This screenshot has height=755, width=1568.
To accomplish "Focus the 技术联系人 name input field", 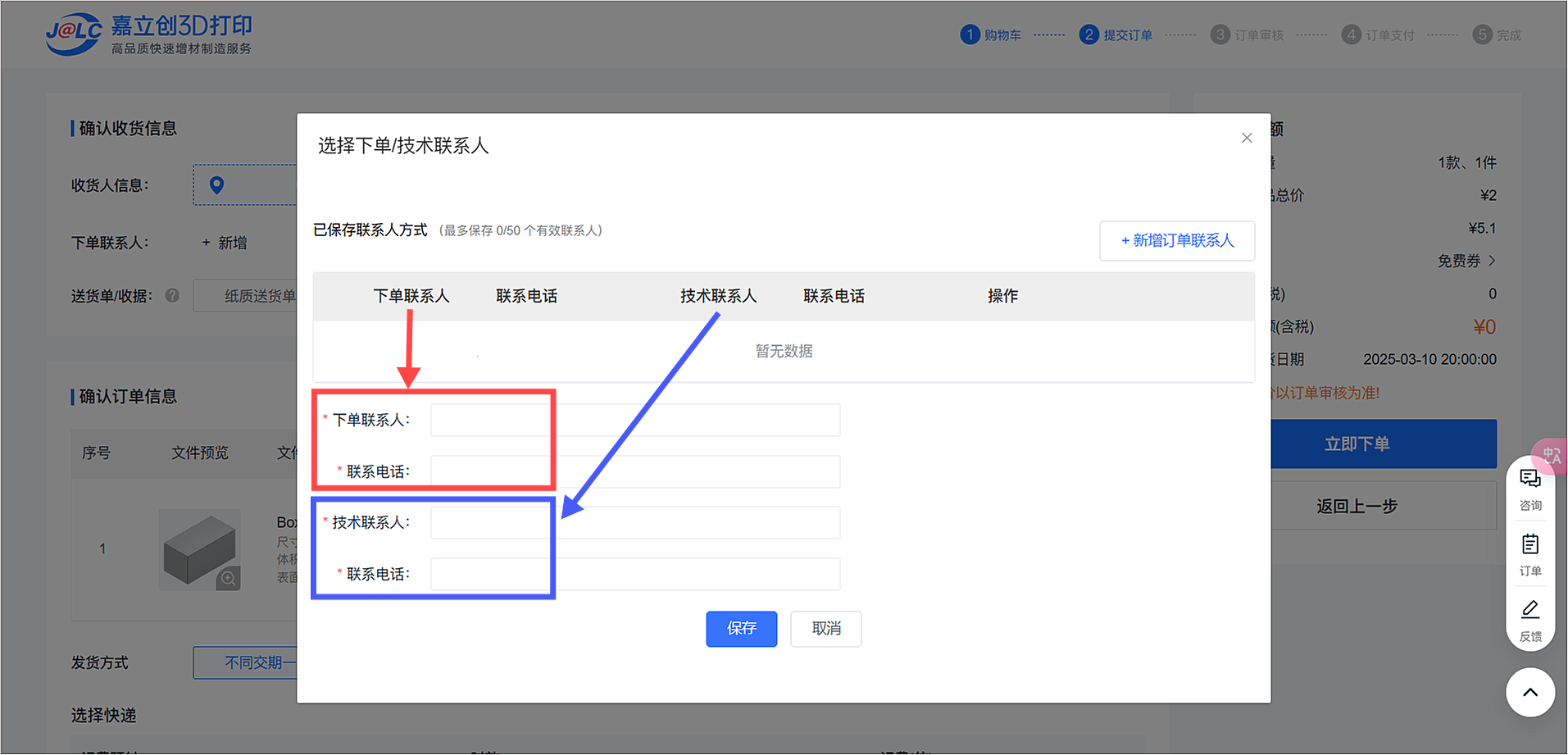I will [x=635, y=523].
